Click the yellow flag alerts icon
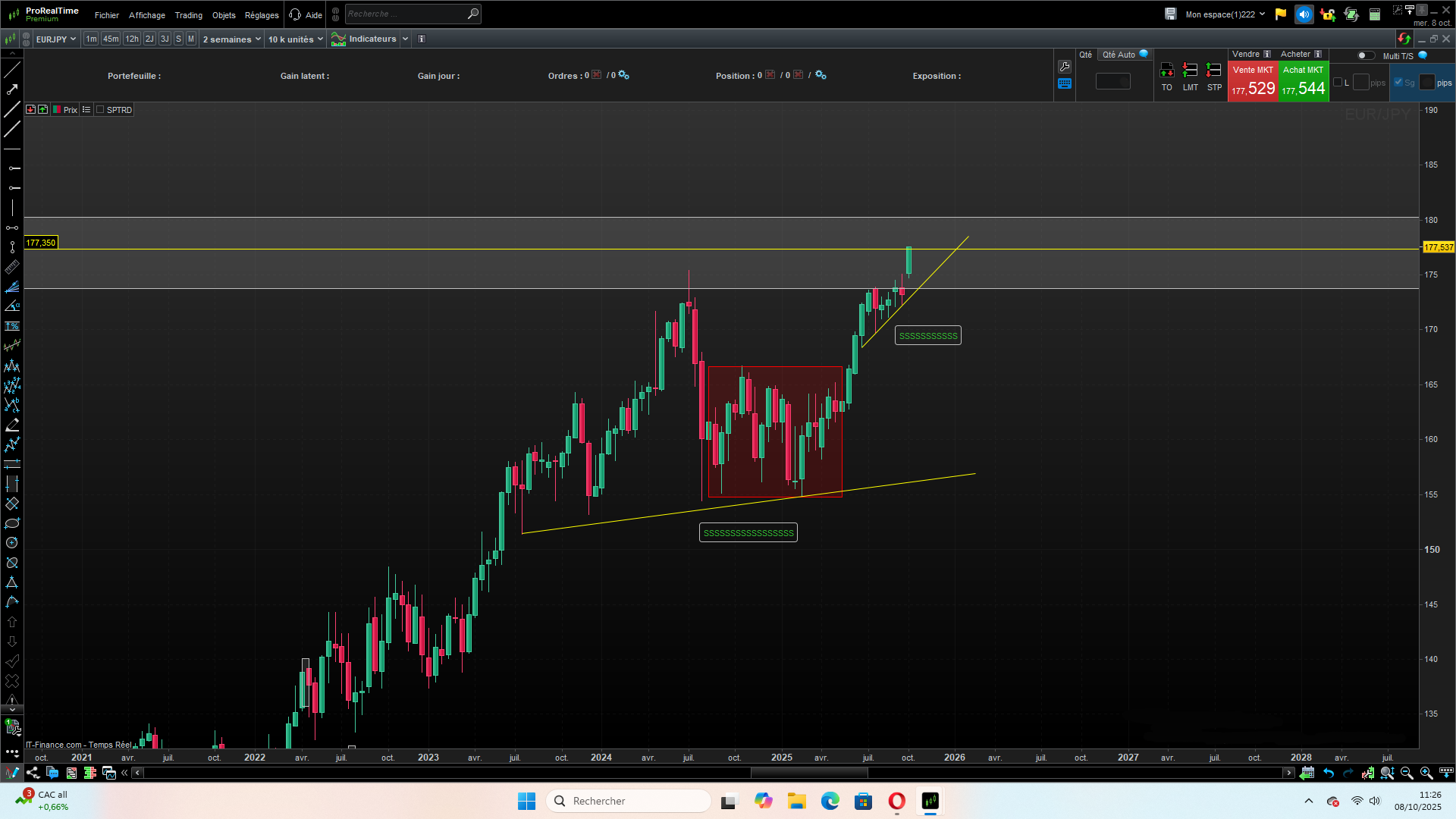Image resolution: width=1456 pixels, height=819 pixels. 1281,14
